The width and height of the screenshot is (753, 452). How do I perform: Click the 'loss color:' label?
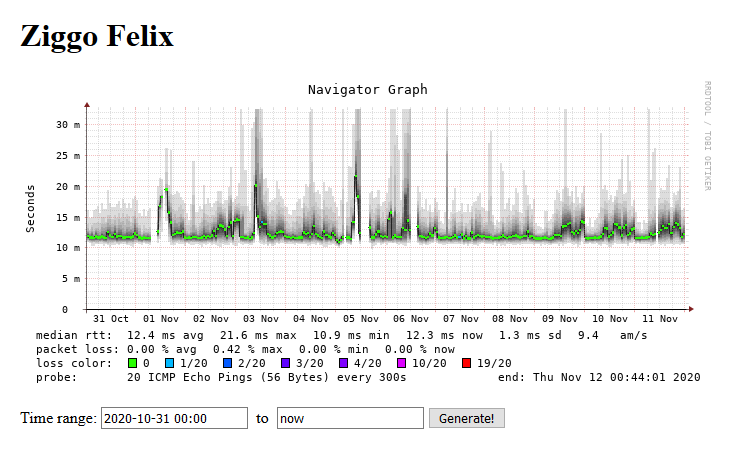click(x=74, y=363)
